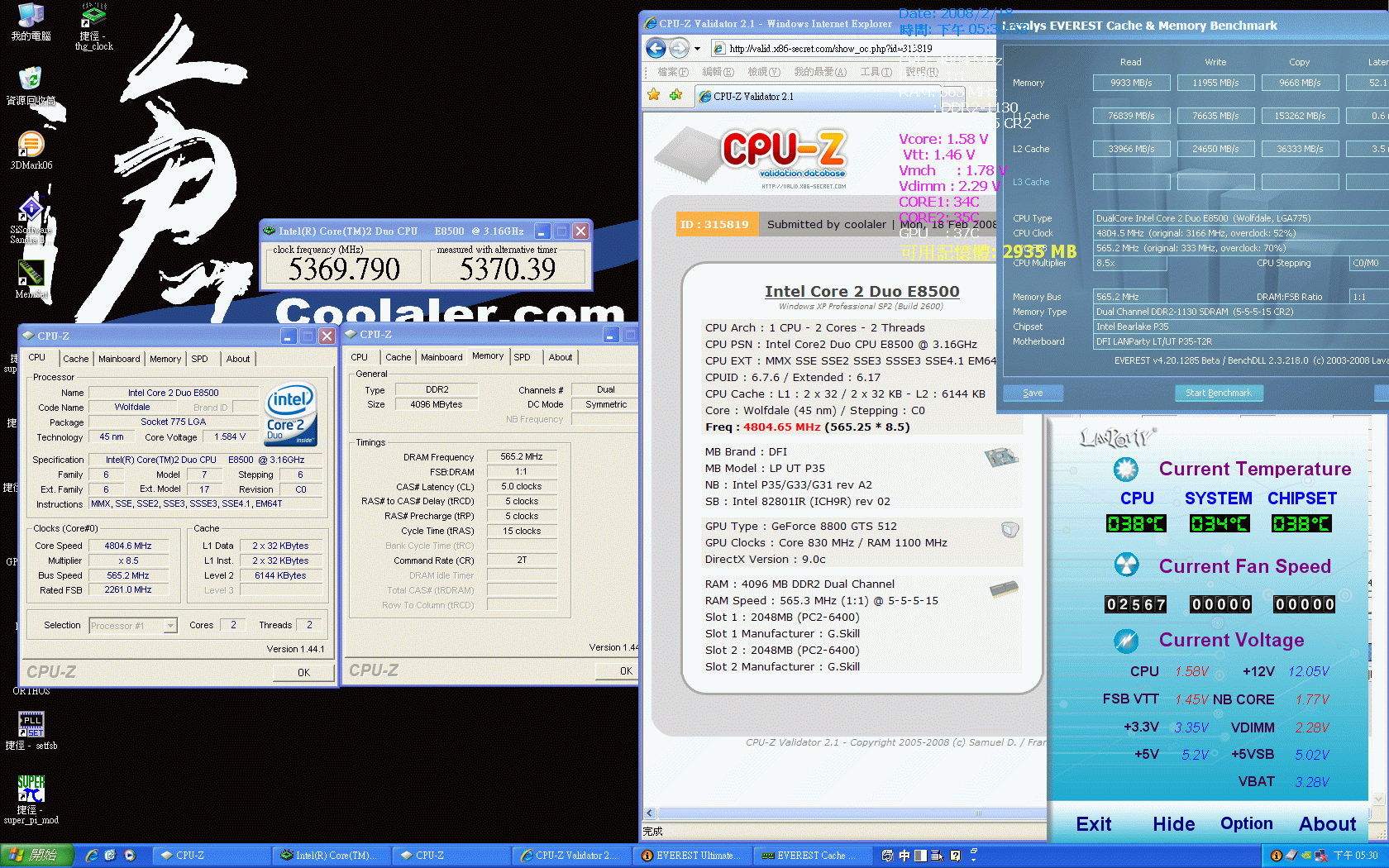Switch to Intel(R) Core(TM) taskbar item
This screenshot has width=1389, height=868.
(x=332, y=856)
